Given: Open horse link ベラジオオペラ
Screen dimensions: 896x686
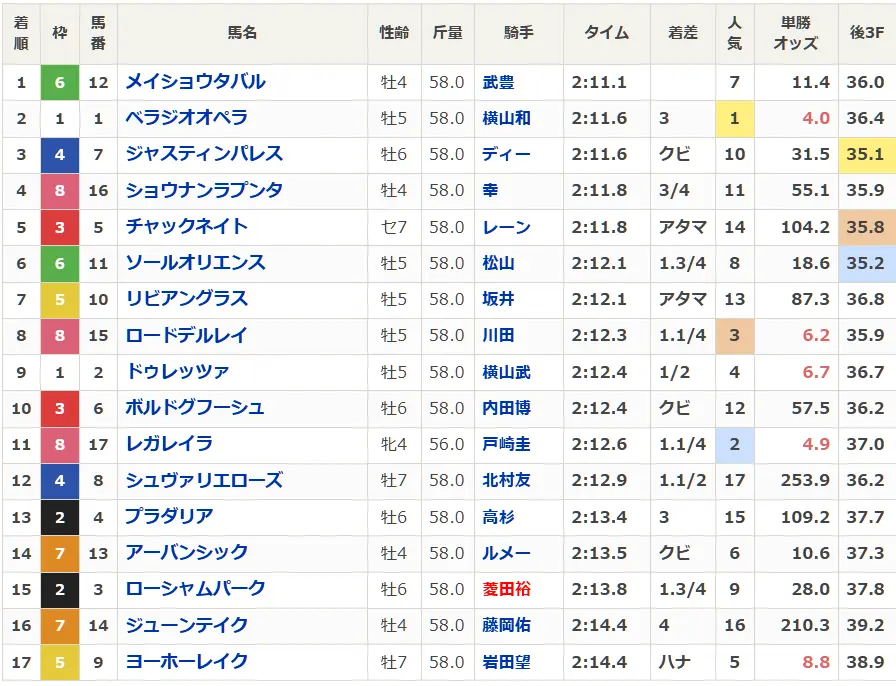Looking at the screenshot, I should tap(186, 118).
